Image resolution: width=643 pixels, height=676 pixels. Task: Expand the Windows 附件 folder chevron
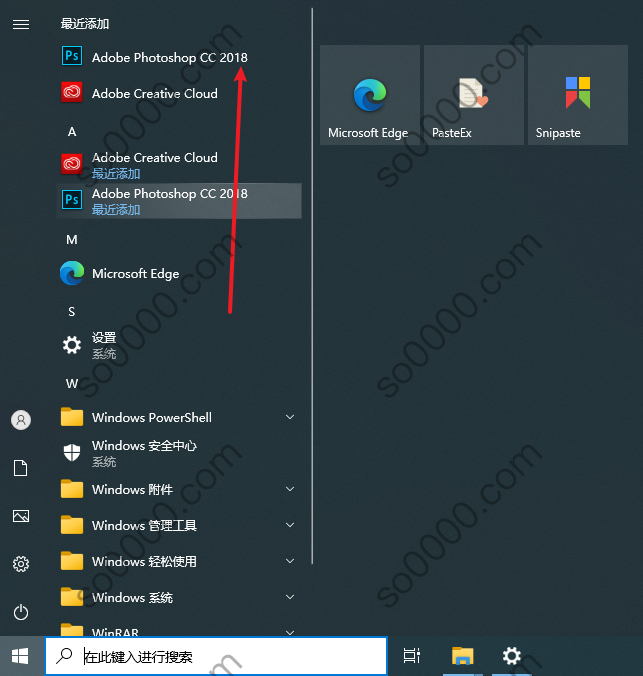pyautogui.click(x=290, y=489)
